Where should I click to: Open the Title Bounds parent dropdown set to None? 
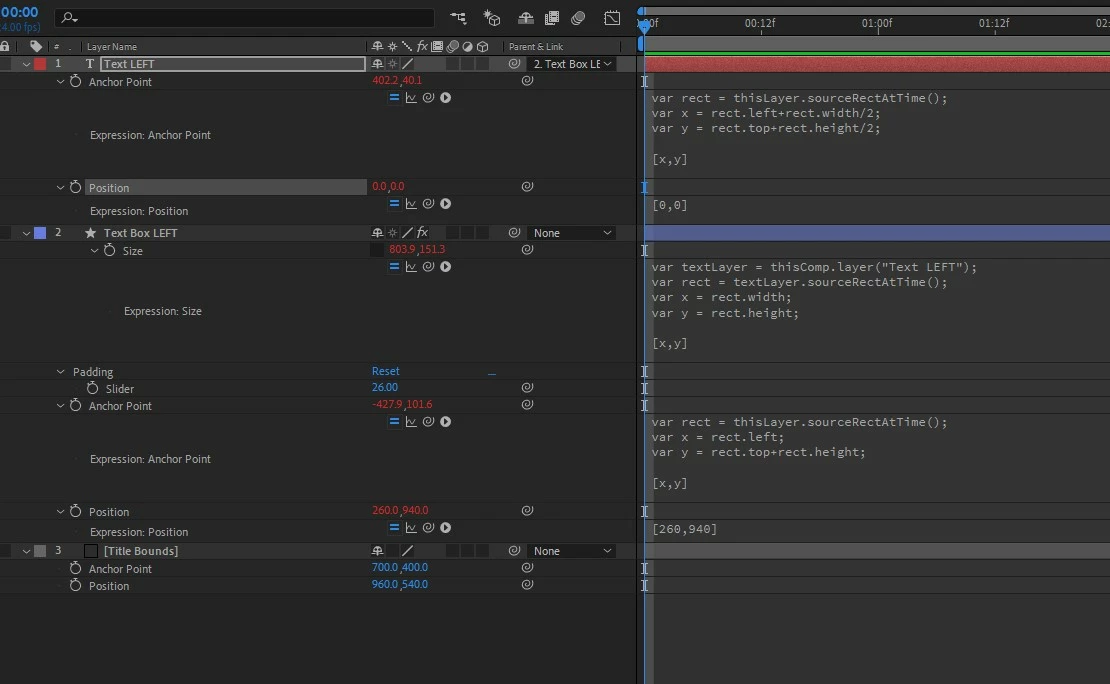tap(571, 551)
